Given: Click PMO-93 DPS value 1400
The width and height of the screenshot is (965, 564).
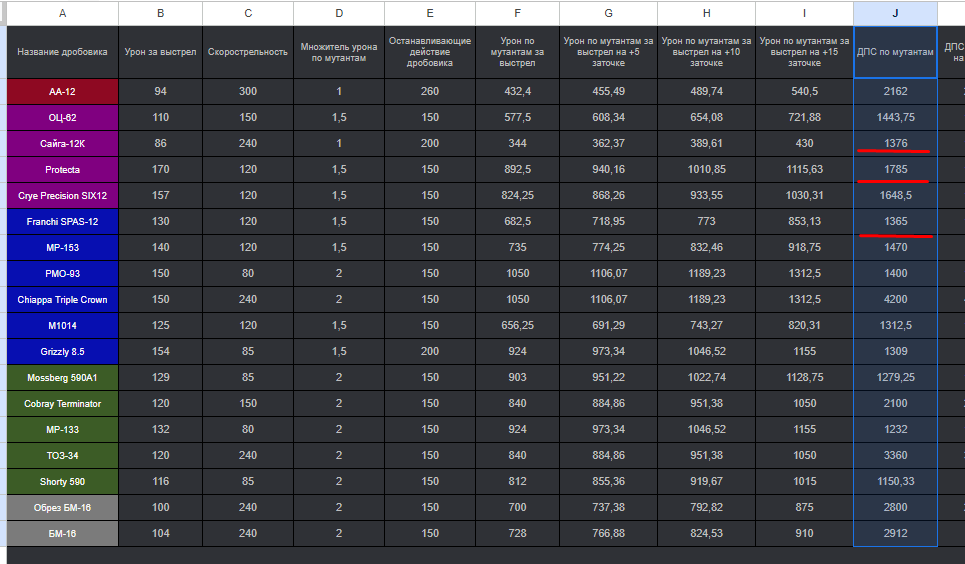Looking at the screenshot, I should click(895, 273).
